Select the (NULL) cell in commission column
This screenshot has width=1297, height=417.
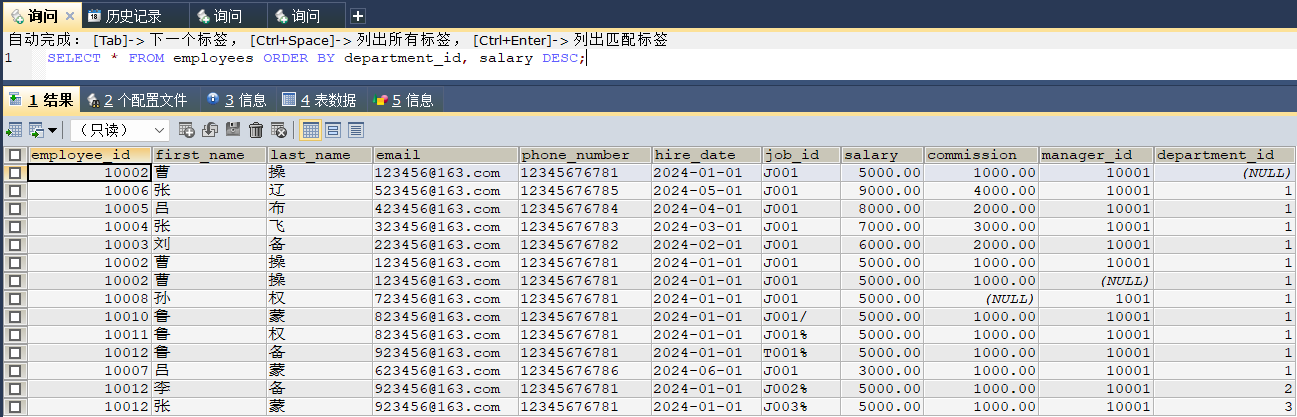point(981,299)
